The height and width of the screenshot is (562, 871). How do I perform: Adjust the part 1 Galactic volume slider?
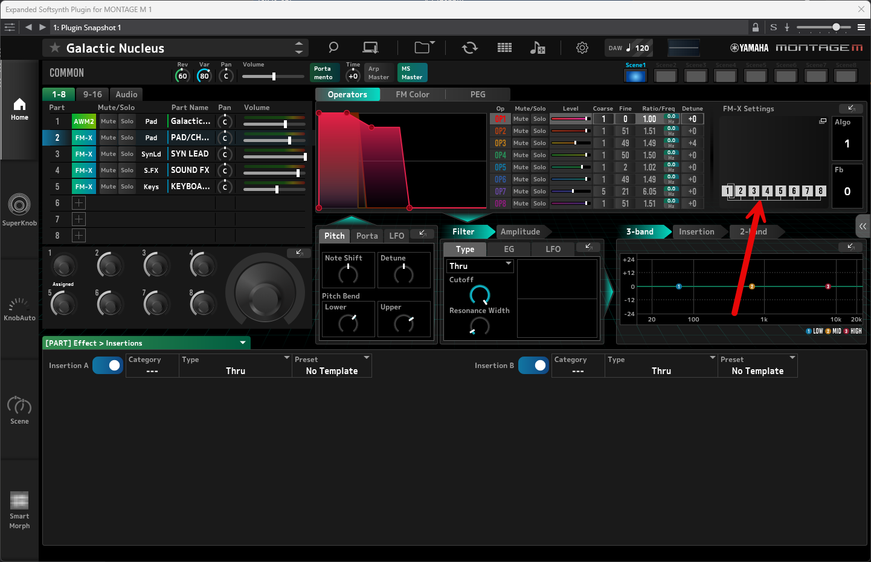[x=285, y=123]
